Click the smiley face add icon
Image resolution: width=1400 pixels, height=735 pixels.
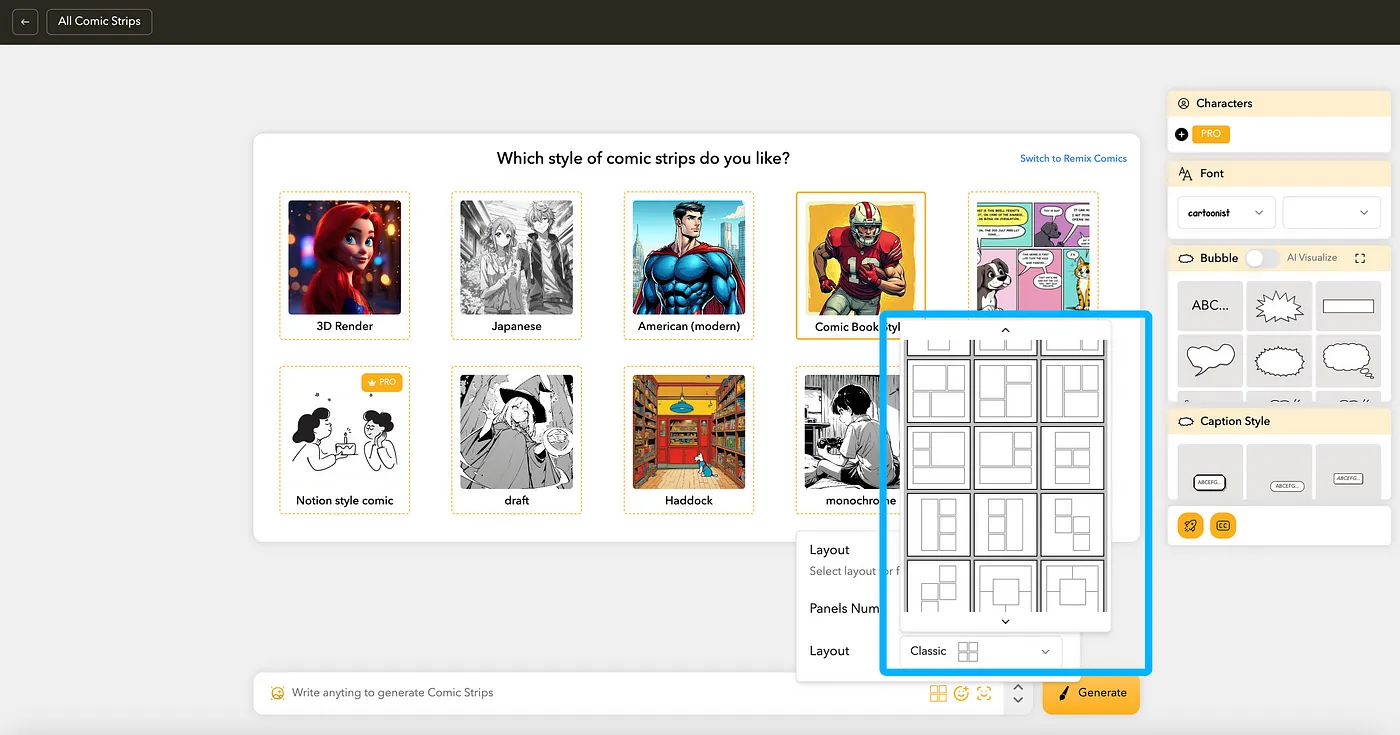click(961, 693)
